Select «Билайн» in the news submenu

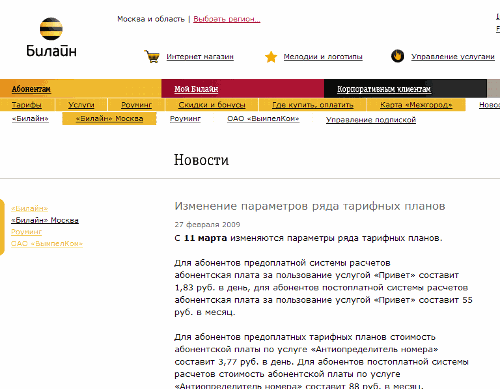[x=30, y=119]
